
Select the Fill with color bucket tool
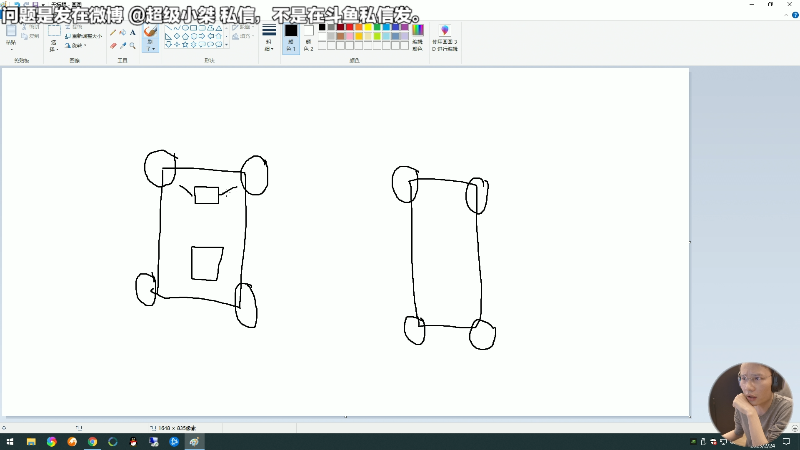click(x=122, y=33)
